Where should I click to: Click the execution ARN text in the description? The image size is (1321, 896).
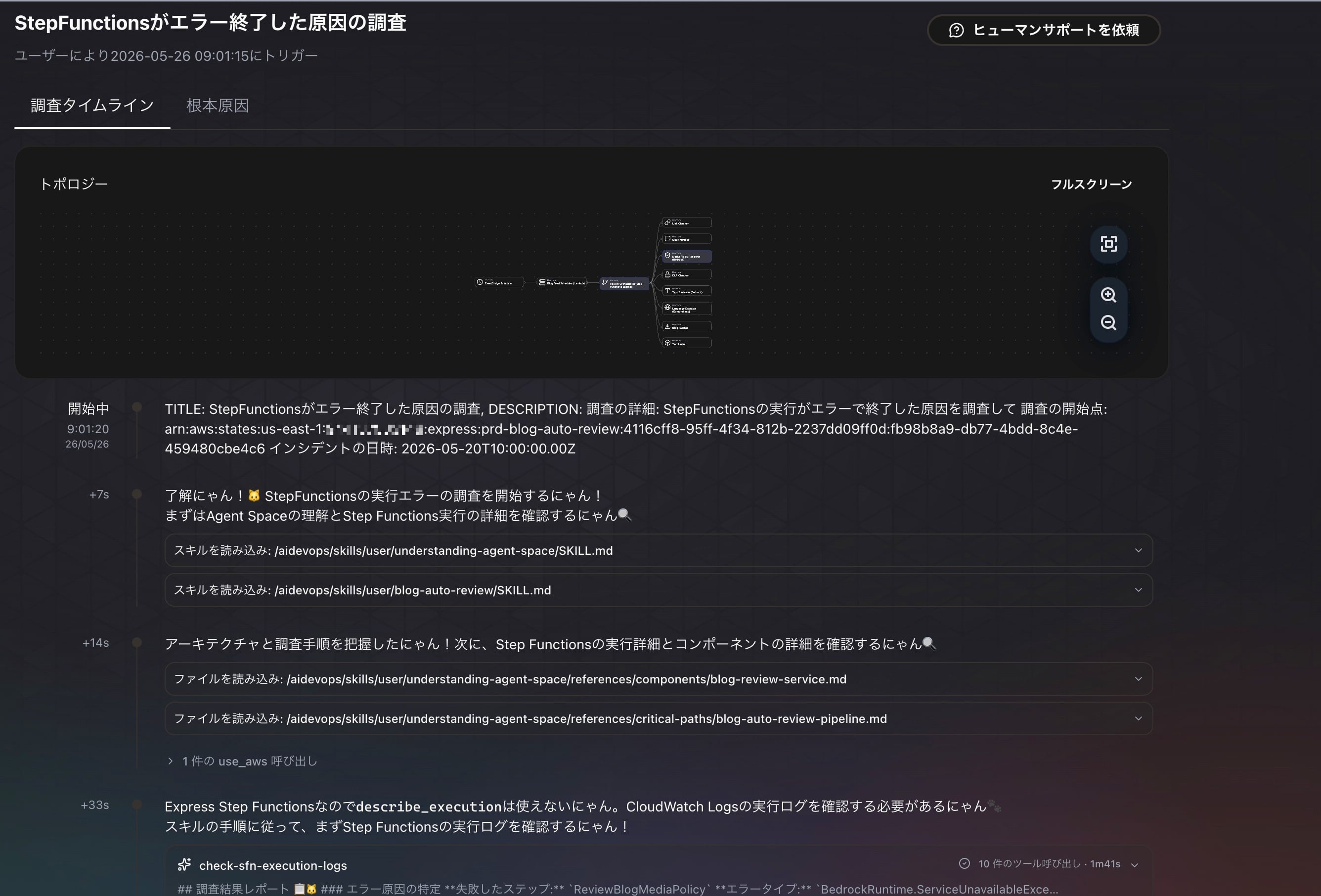(621, 438)
